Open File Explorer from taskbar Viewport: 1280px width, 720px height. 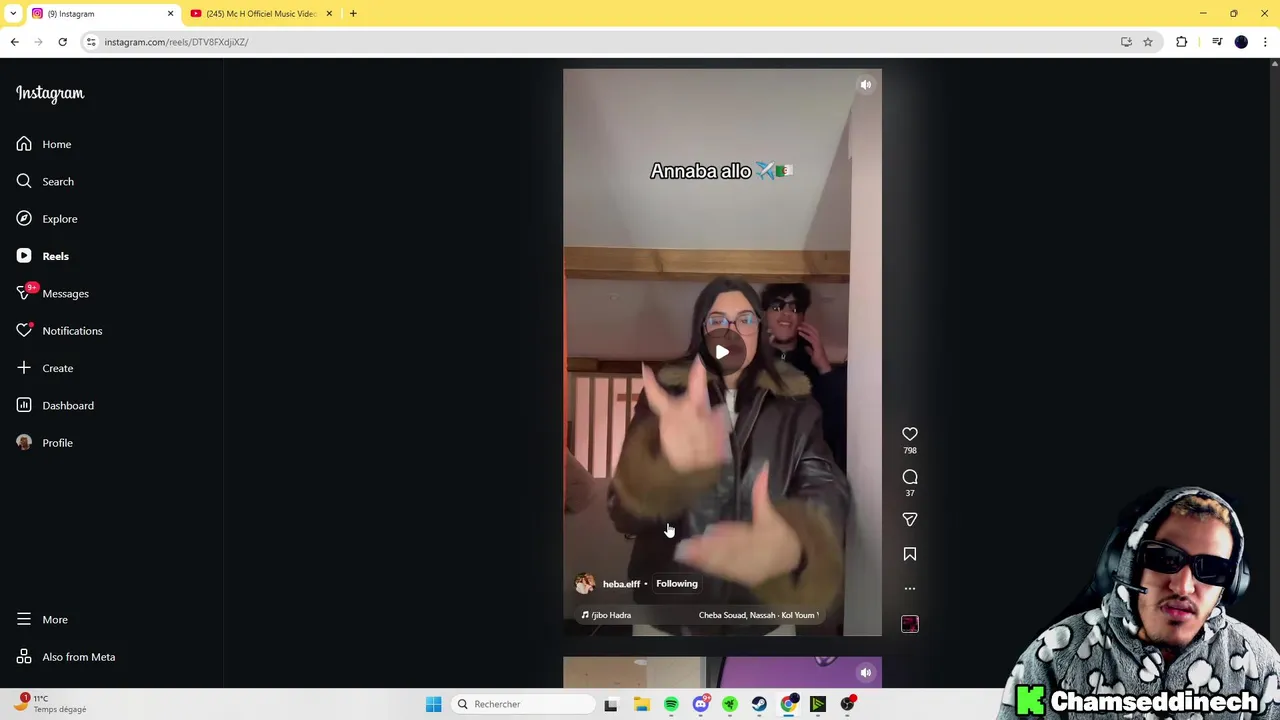tap(641, 704)
